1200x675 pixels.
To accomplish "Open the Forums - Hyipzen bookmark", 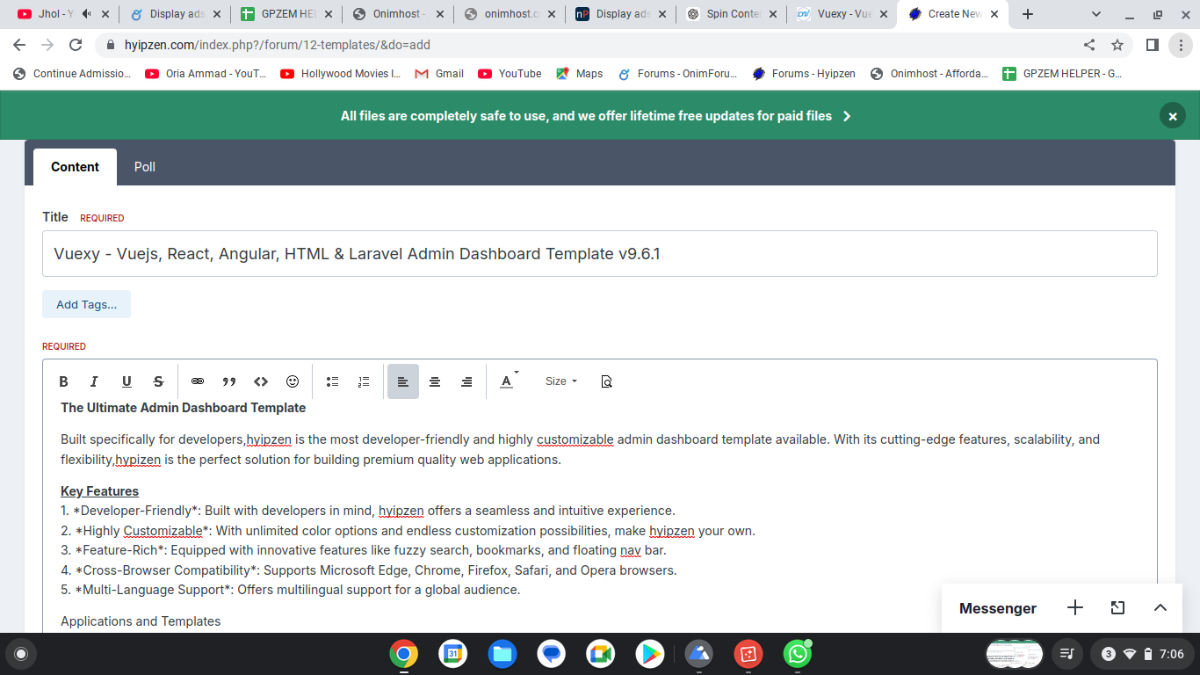I will point(804,74).
